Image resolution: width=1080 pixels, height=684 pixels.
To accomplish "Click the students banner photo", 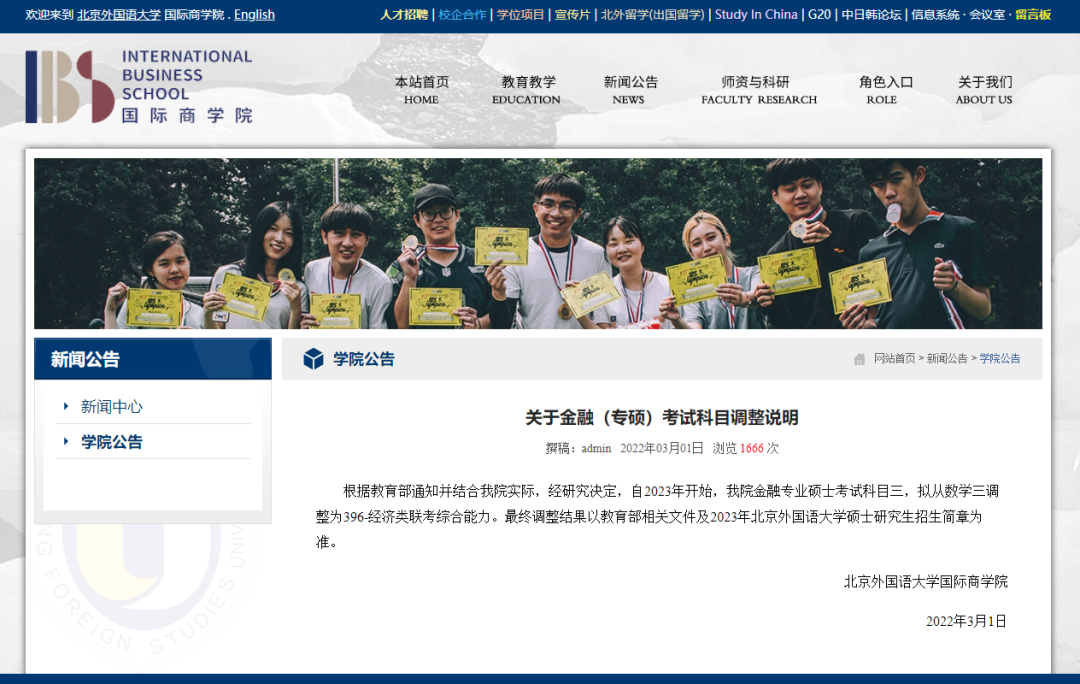I will tap(538, 243).
